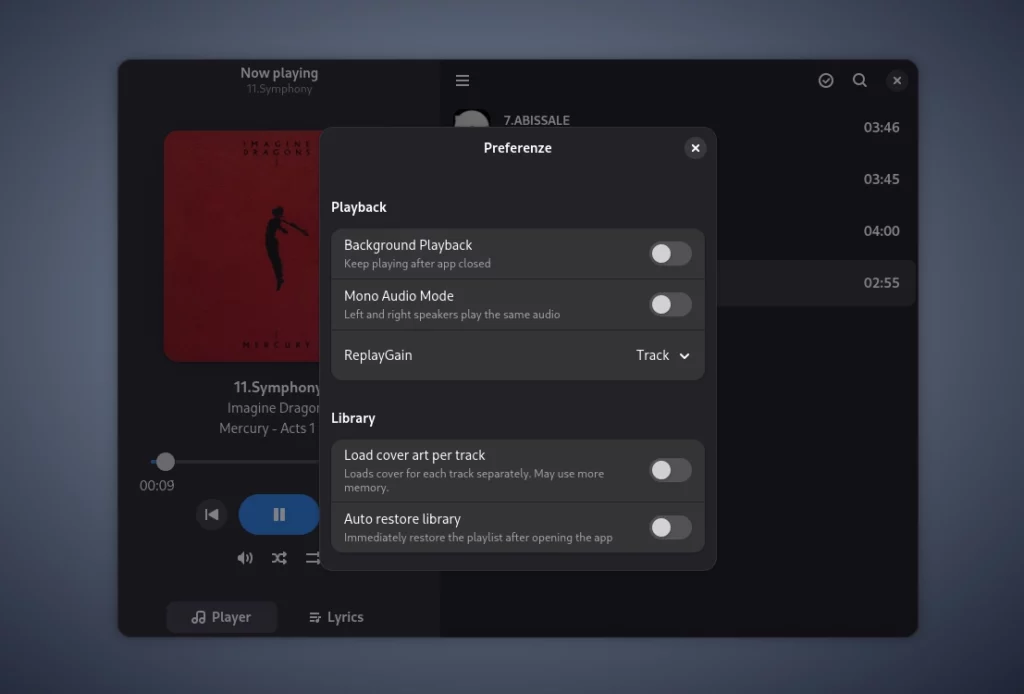Click the 03:45 track duration
This screenshot has width=1024, height=694.
[x=881, y=179]
